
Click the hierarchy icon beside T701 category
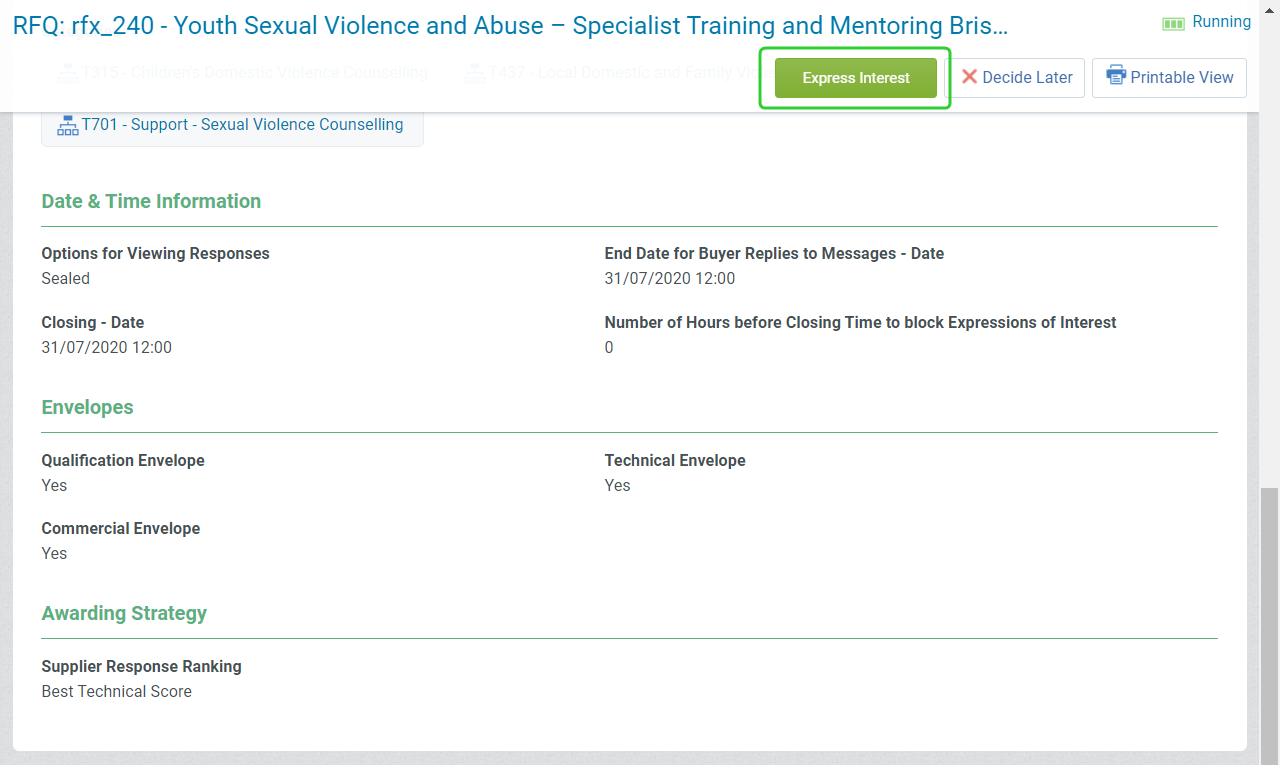(x=67, y=125)
